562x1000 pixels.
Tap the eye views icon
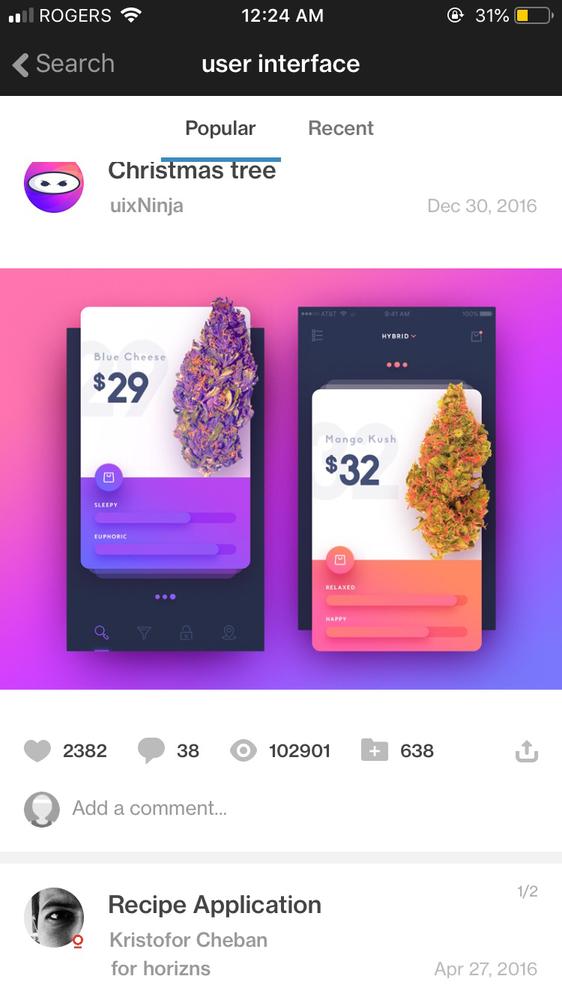(243, 751)
